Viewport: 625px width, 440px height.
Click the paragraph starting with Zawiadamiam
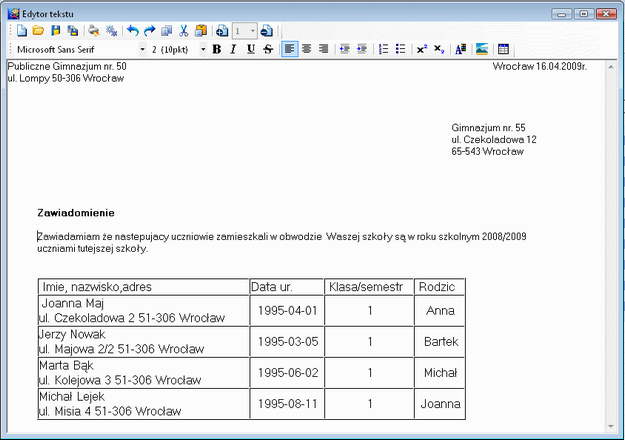coord(282,242)
